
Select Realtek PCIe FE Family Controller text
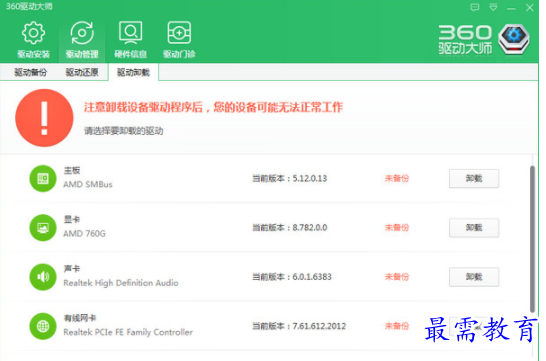coord(128,332)
